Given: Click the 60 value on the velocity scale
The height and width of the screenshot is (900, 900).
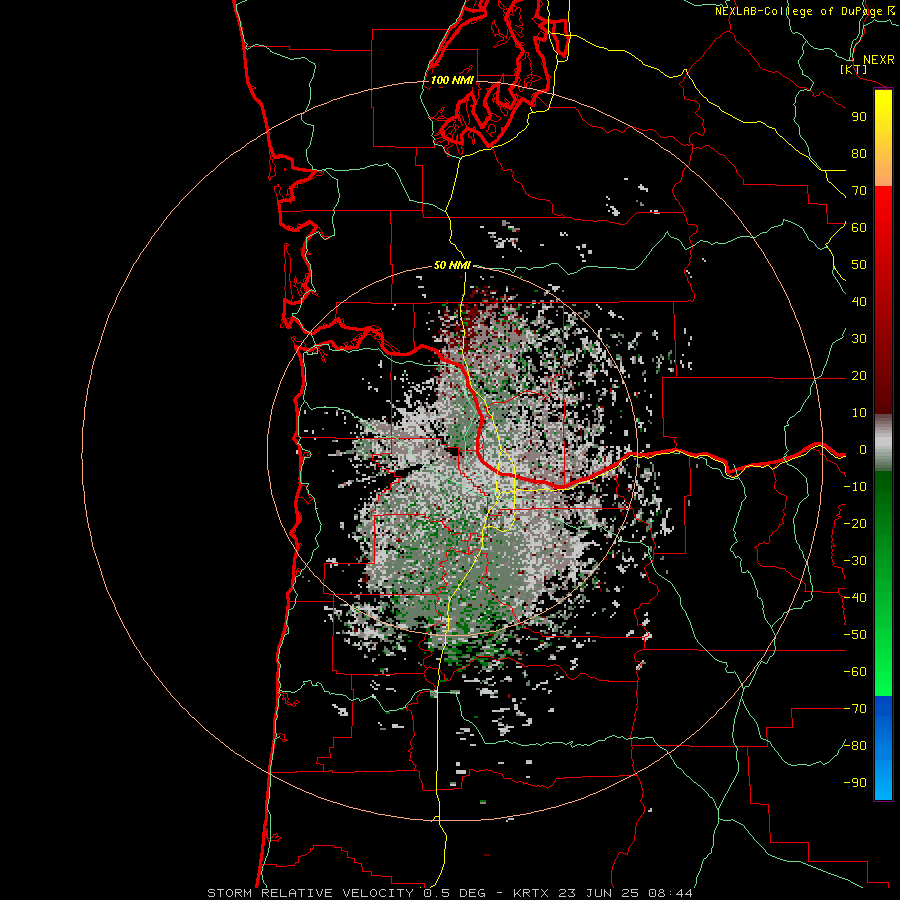Looking at the screenshot, I should click(x=859, y=227).
